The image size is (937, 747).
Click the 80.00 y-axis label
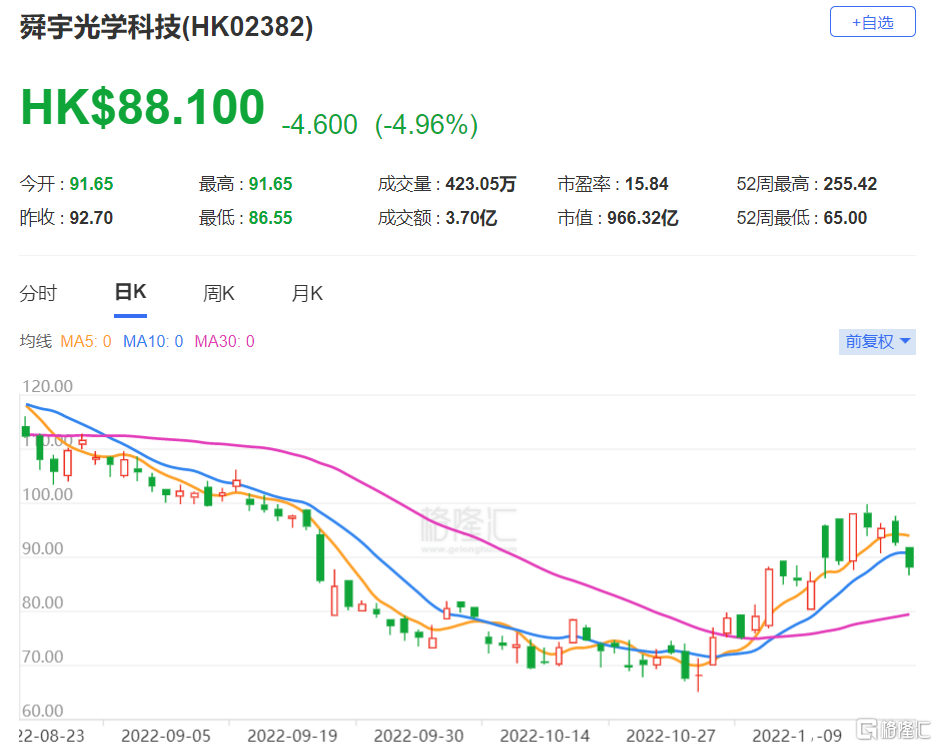42,602
